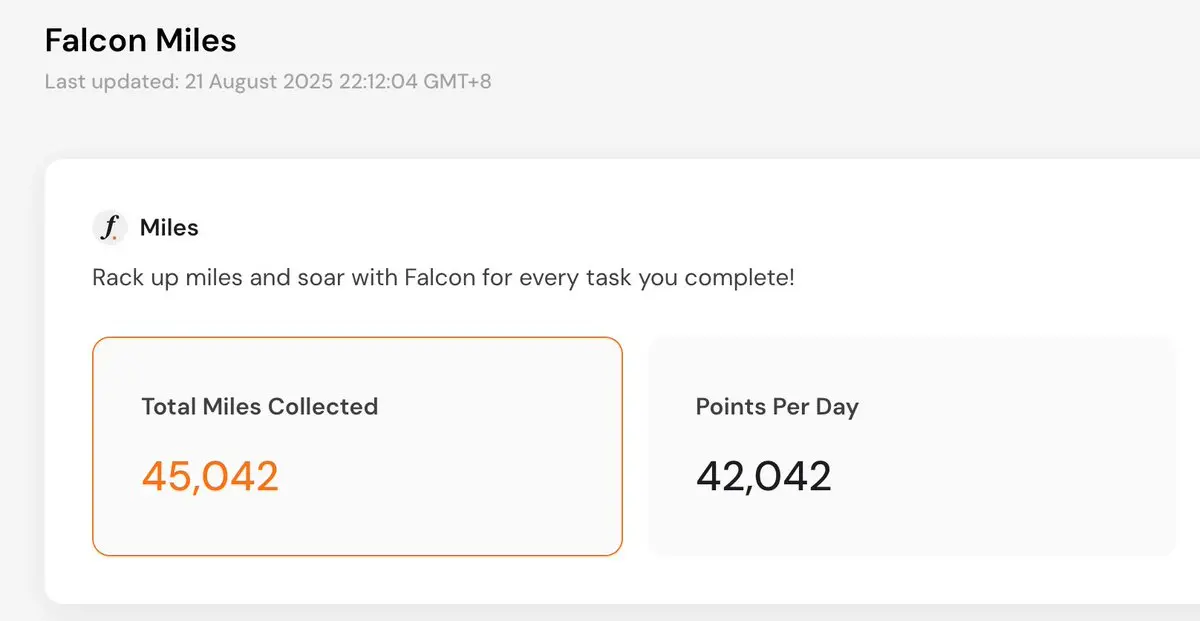Click the Falcon 'f' logo icon
The height and width of the screenshot is (621, 1200).
click(110, 228)
